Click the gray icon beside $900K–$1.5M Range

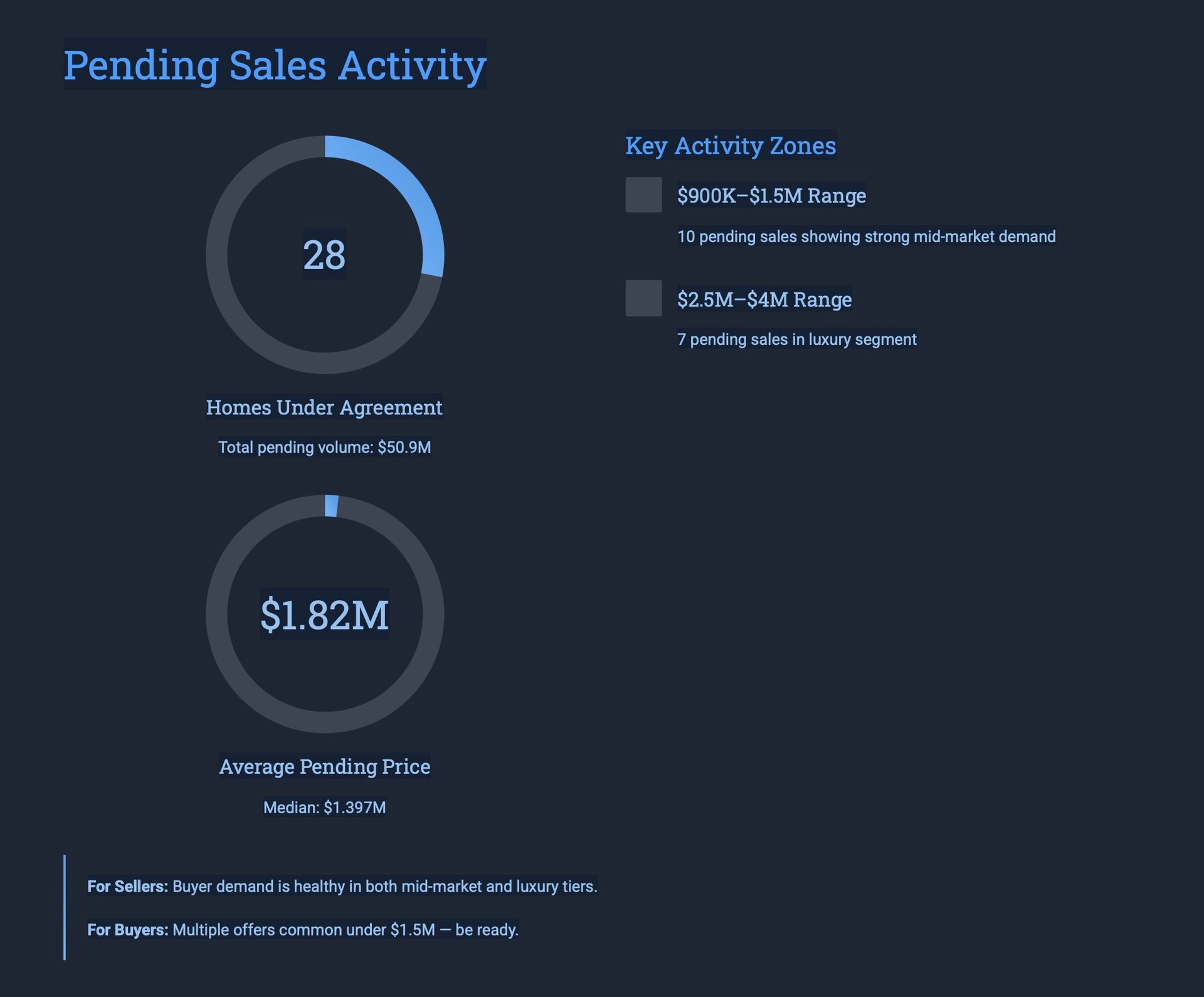643,194
